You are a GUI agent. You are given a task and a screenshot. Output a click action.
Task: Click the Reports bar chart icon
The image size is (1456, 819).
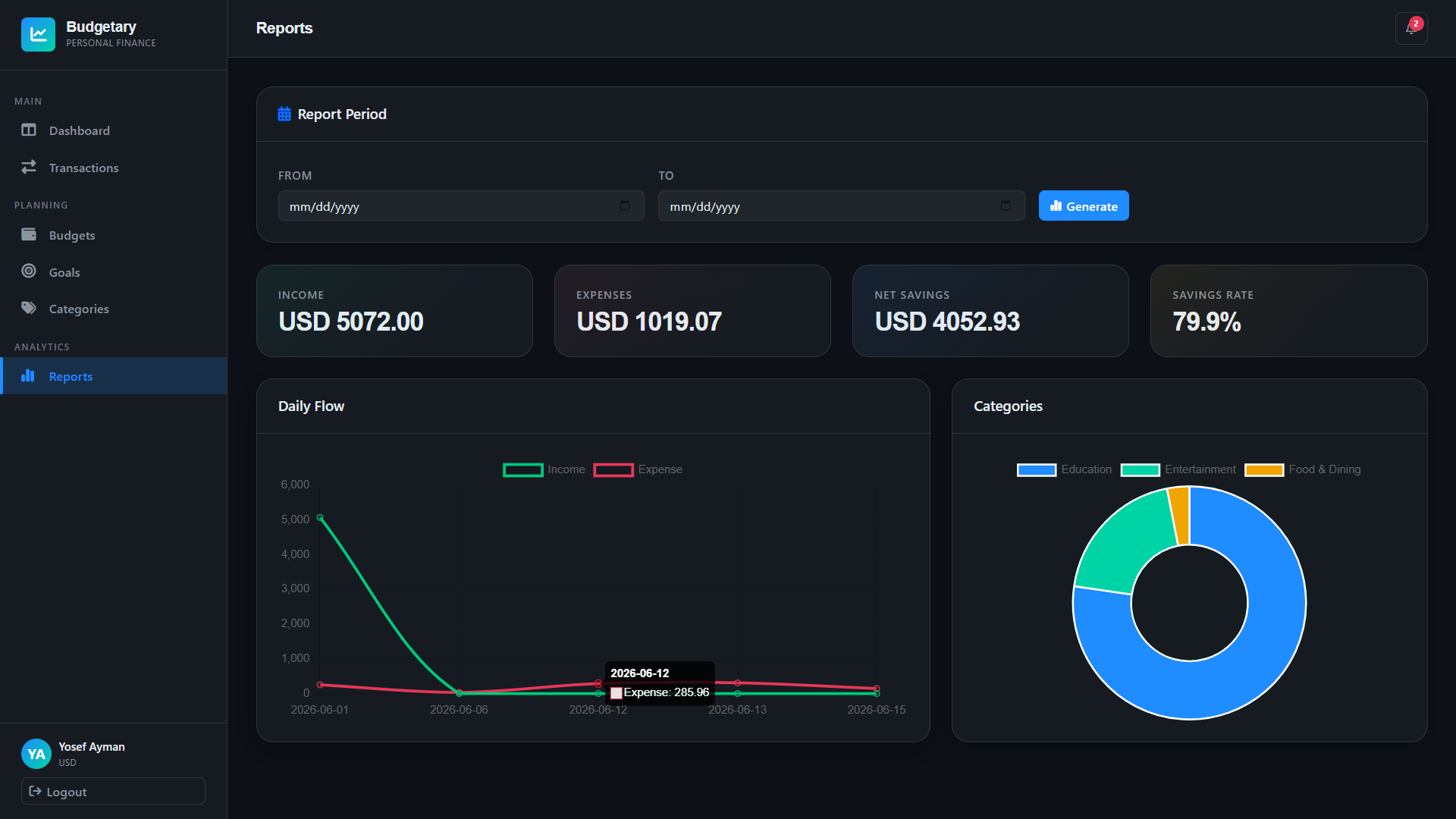point(28,375)
